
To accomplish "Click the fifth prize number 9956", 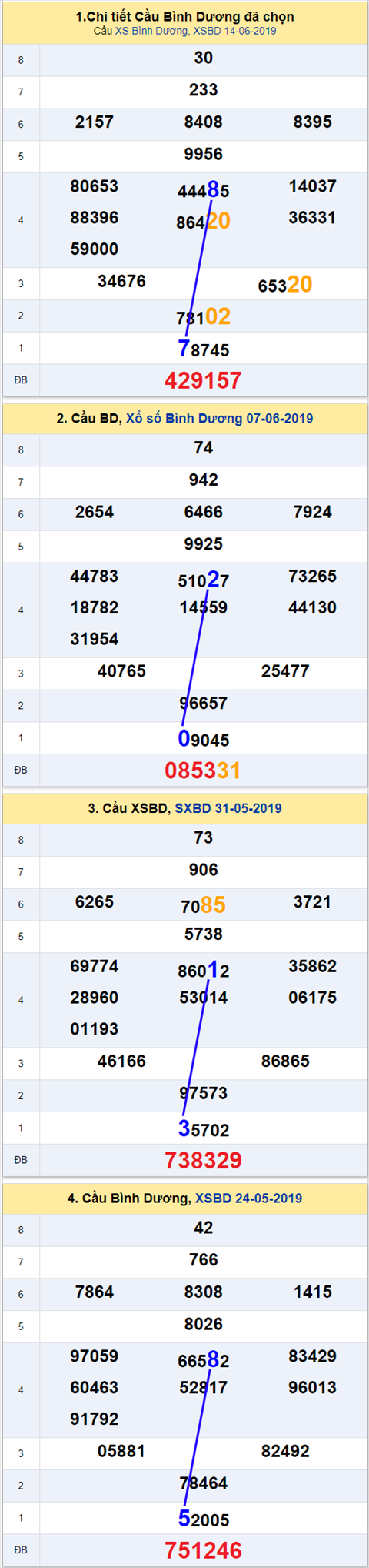I will pyautogui.click(x=204, y=155).
